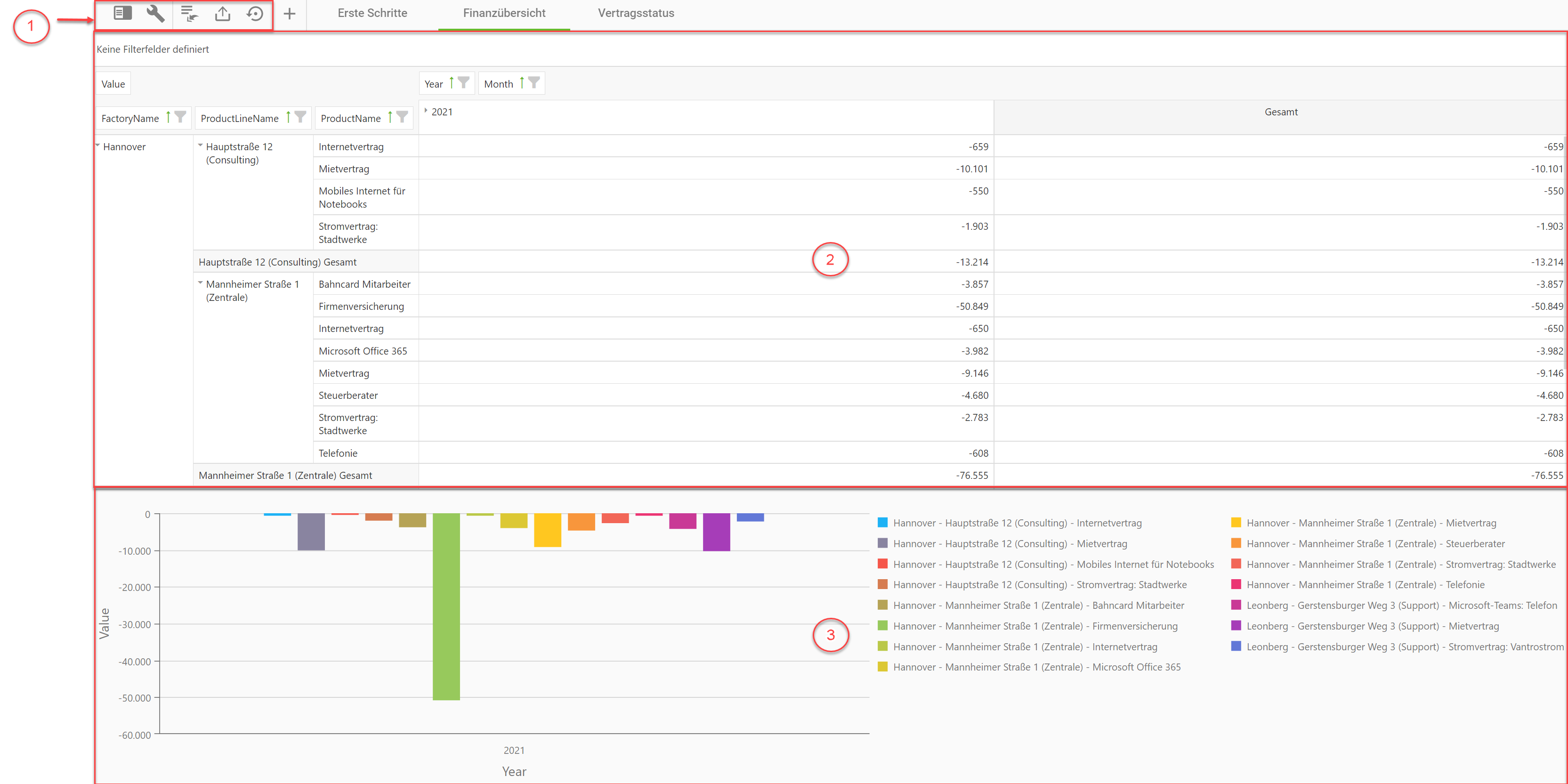Click the export upload icon
The width and height of the screenshot is (1568, 784).
223,13
